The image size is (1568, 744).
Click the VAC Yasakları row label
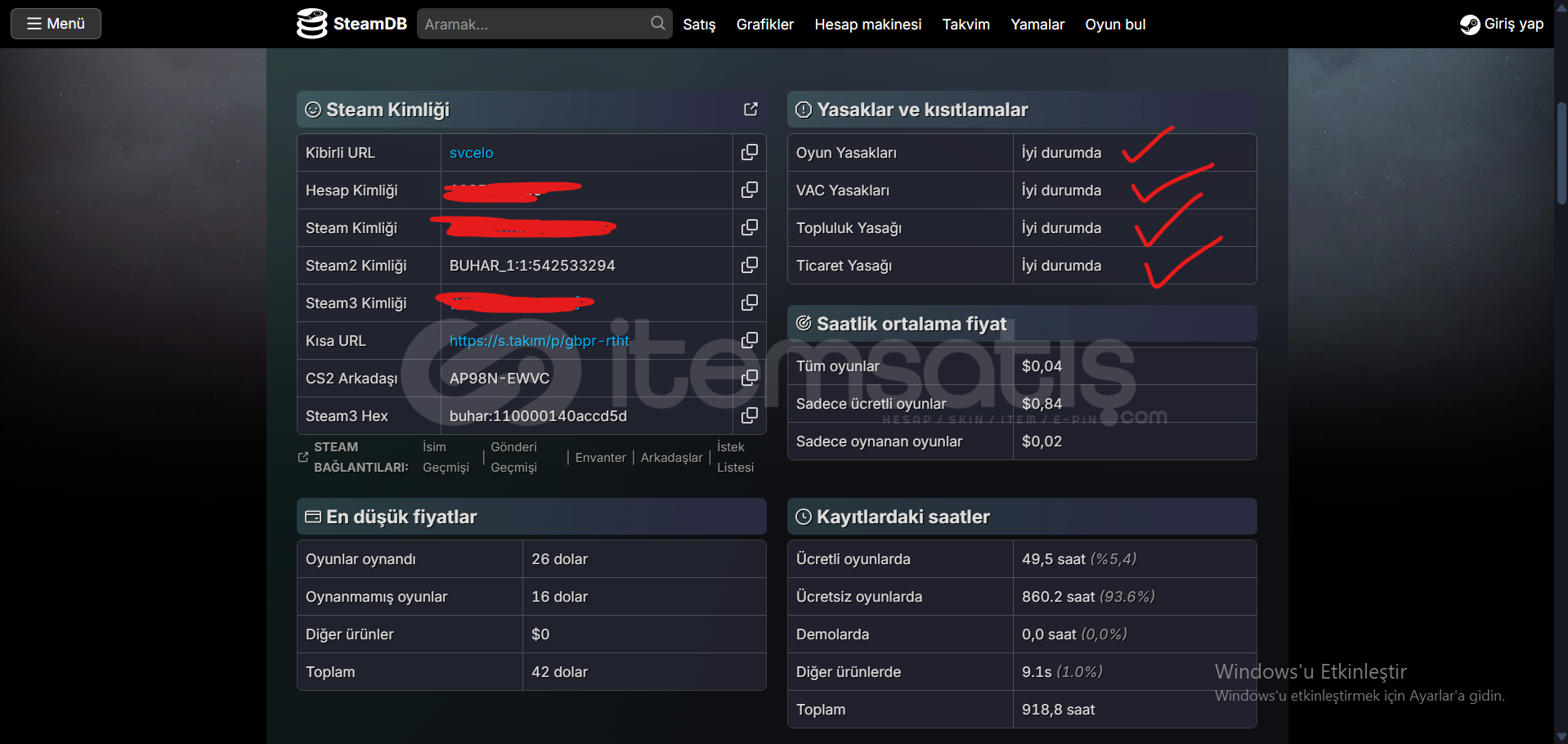point(843,190)
